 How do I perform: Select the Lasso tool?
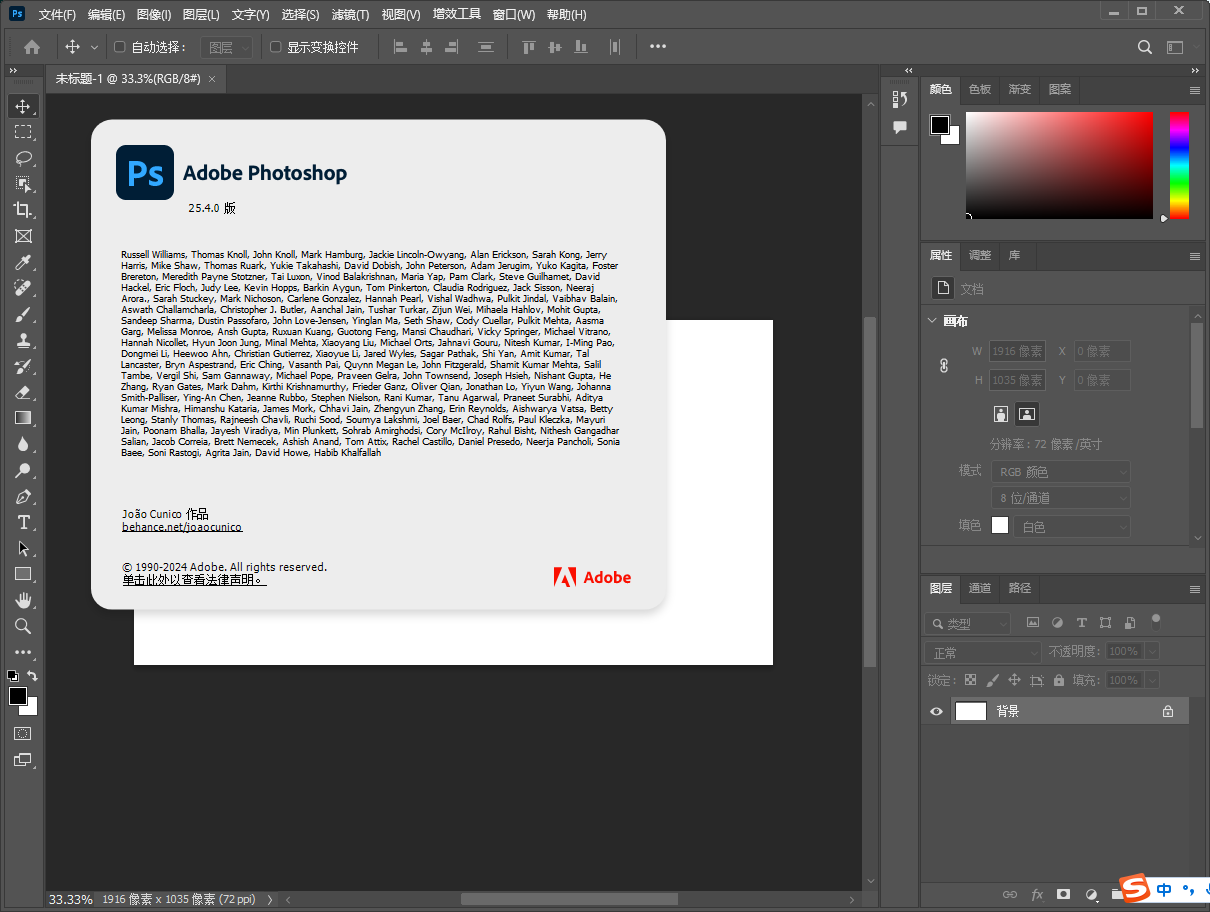pos(24,158)
